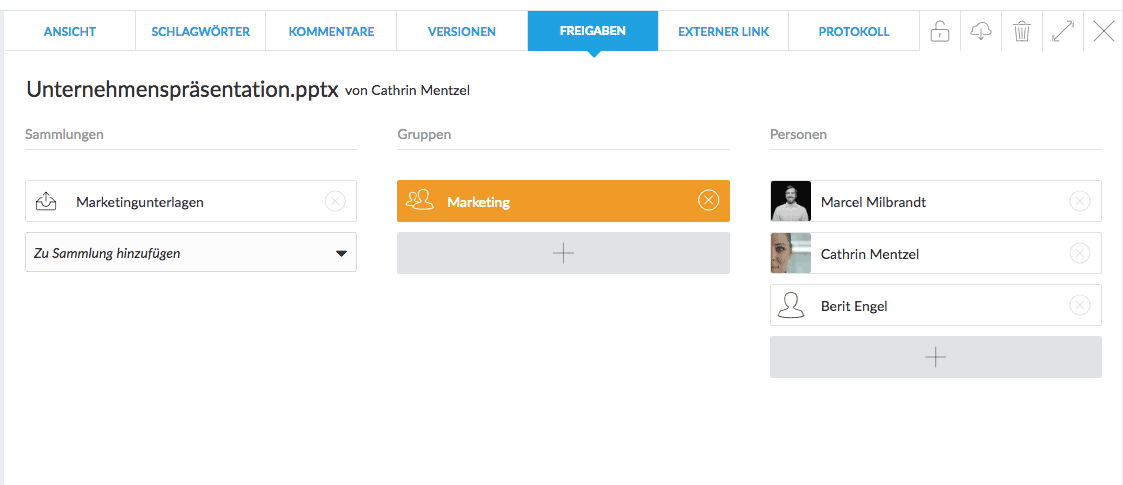1123x485 pixels.
Task: Click the unlock padlock icon
Action: (x=940, y=31)
